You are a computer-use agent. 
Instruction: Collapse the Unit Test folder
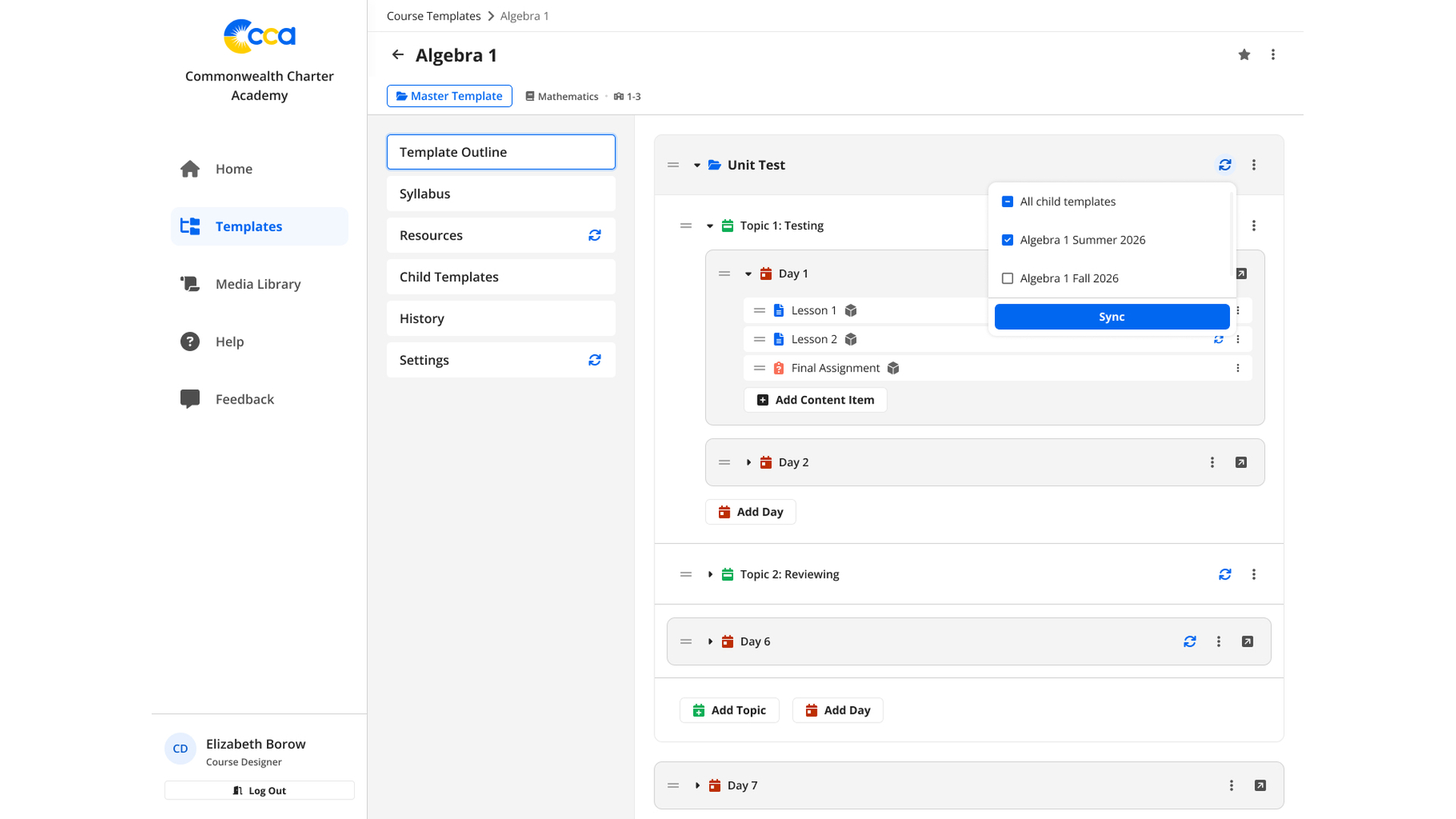[697, 165]
